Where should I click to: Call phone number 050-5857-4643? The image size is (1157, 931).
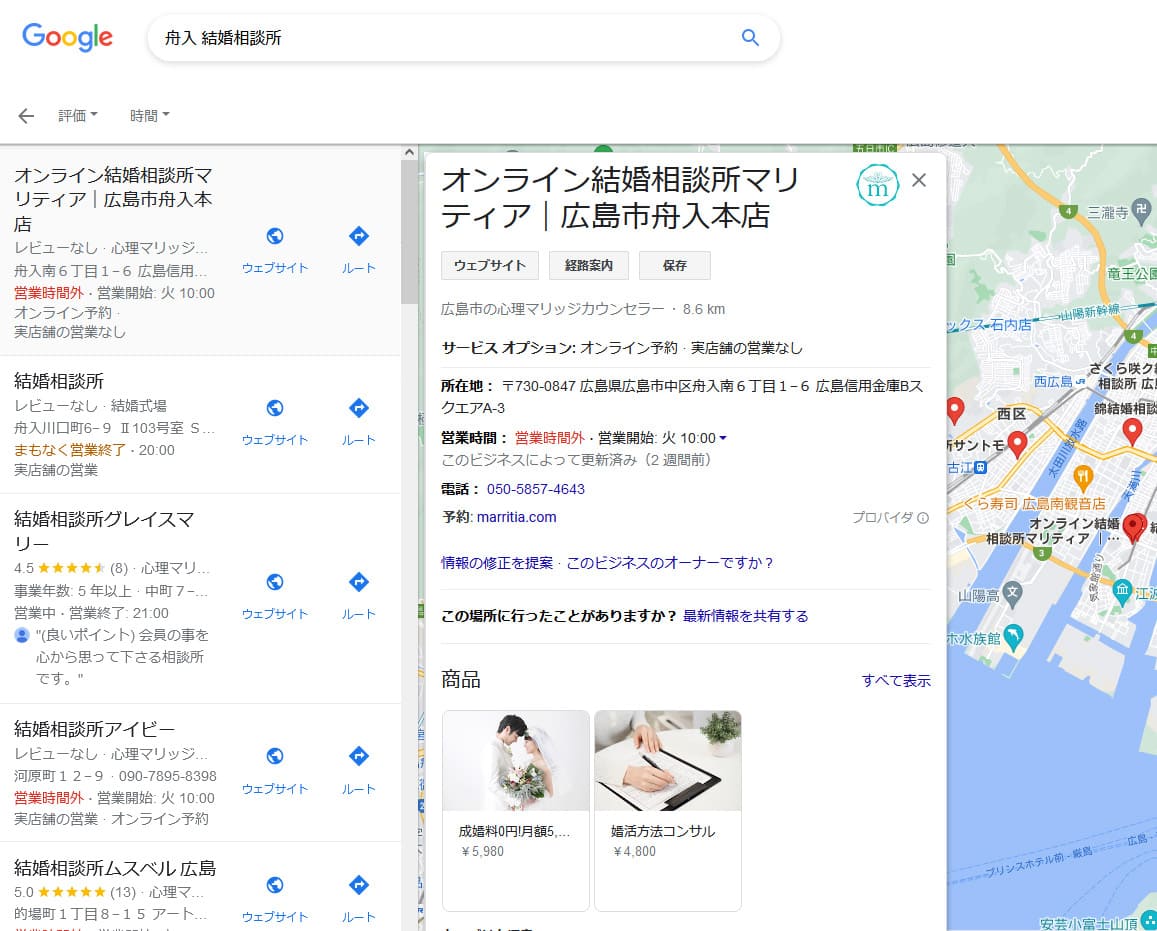(x=536, y=489)
